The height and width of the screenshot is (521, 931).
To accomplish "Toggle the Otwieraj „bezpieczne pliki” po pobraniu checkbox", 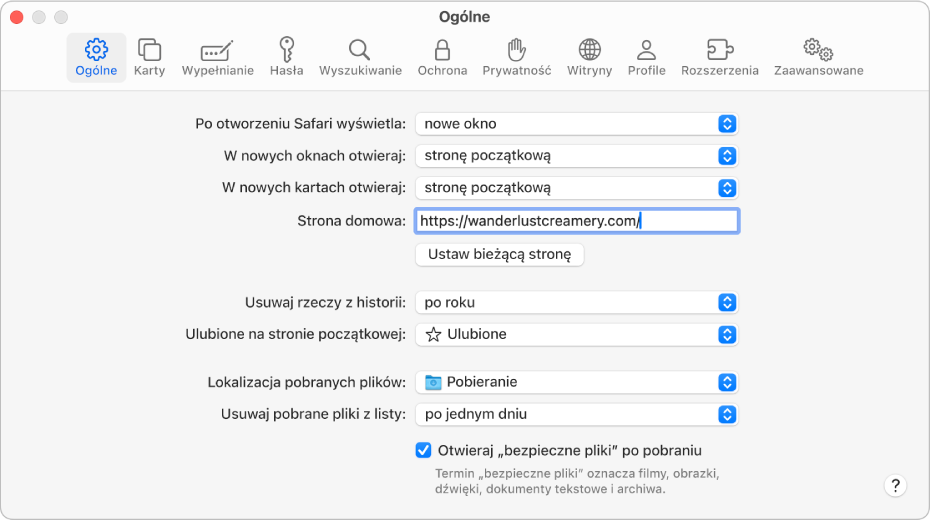I will click(423, 450).
